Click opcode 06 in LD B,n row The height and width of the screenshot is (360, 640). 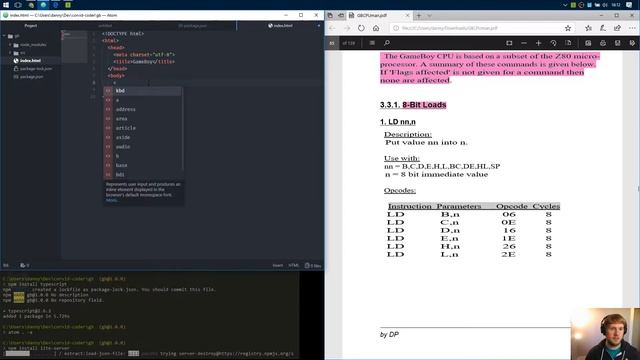coord(509,214)
